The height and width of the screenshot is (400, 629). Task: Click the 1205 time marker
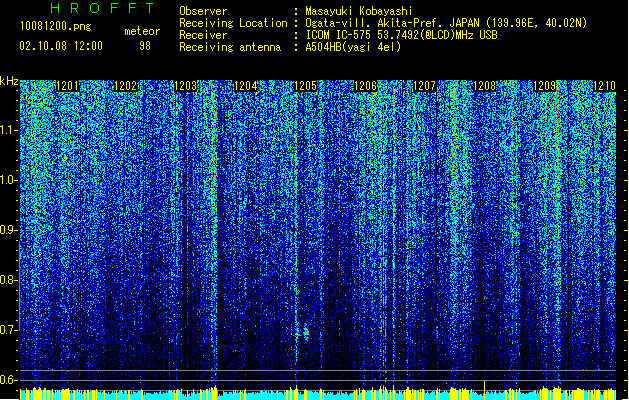pyautogui.click(x=306, y=86)
